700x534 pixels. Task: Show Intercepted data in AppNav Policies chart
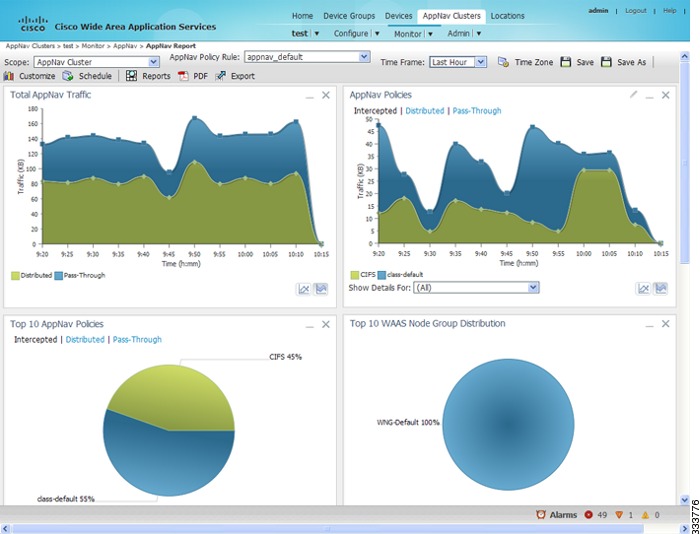tap(375, 111)
